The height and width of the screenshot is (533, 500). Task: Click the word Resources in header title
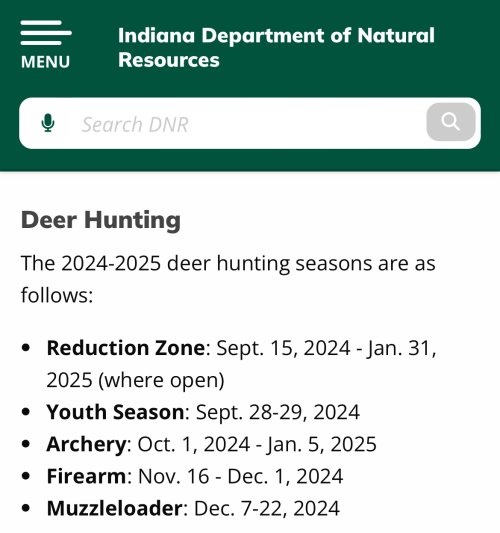[x=169, y=60]
